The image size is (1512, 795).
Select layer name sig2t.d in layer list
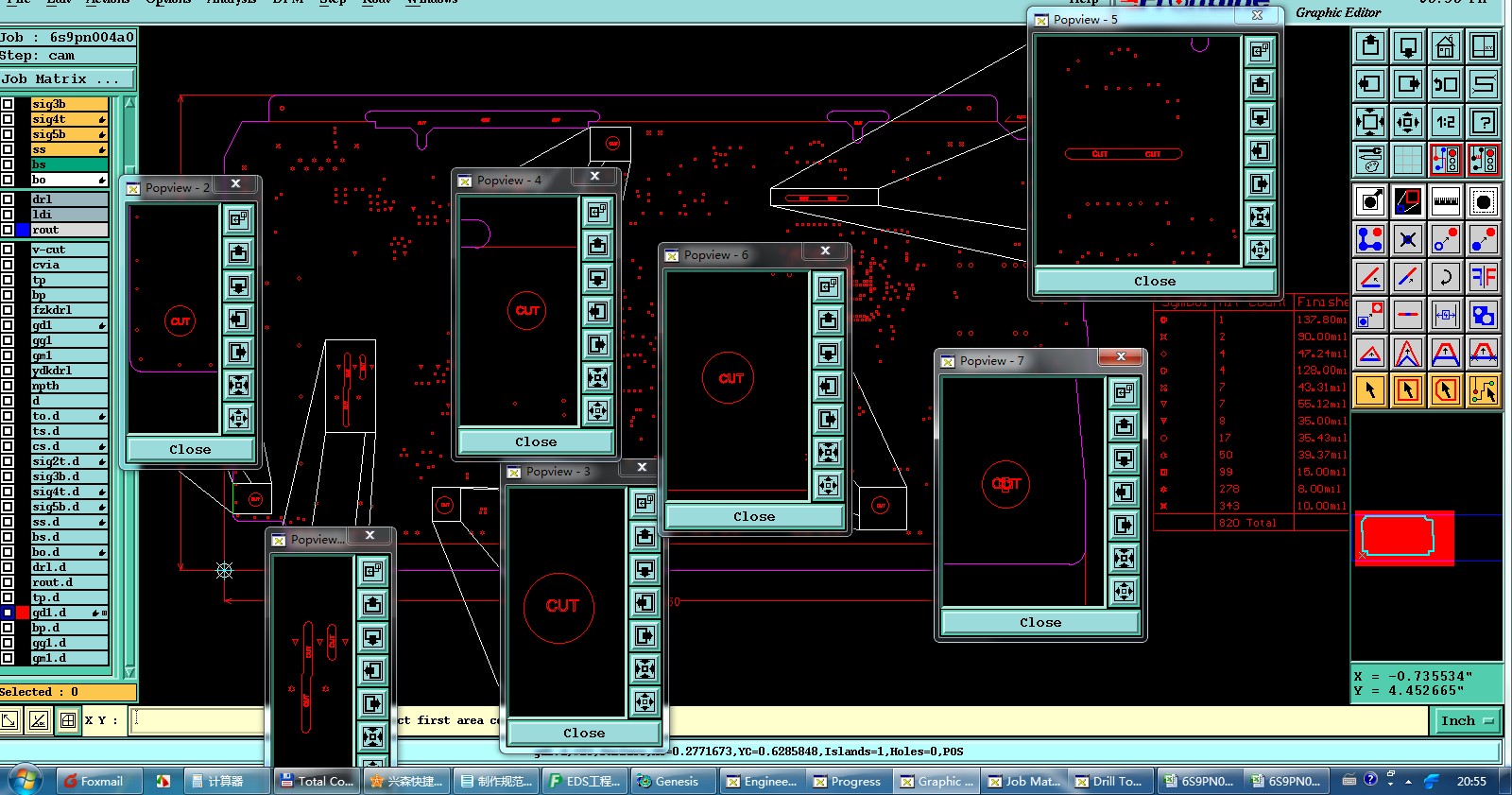tap(69, 461)
